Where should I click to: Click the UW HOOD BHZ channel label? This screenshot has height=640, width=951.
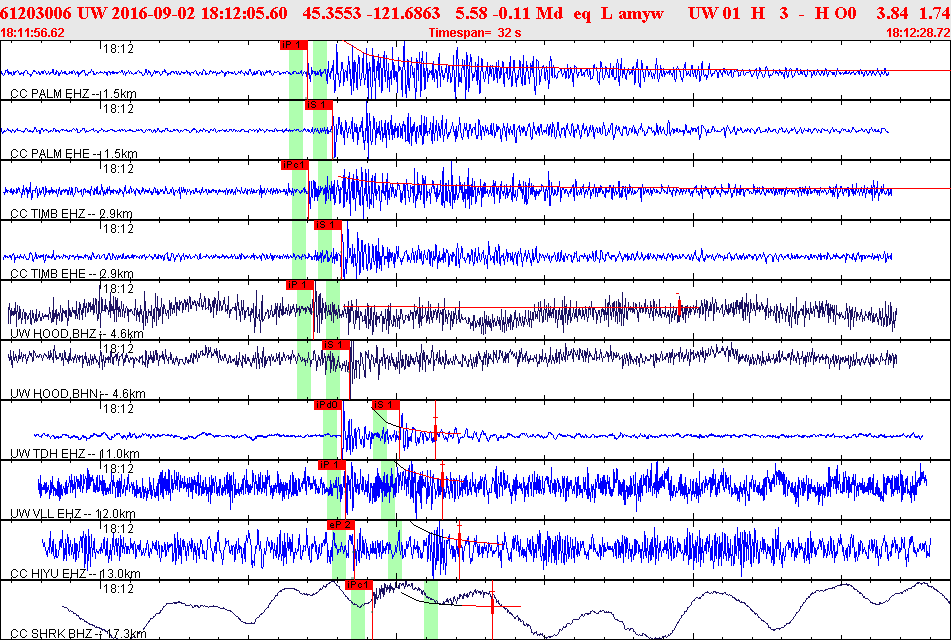(x=77, y=334)
